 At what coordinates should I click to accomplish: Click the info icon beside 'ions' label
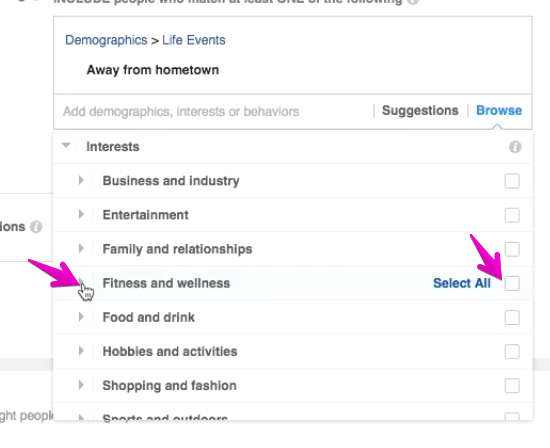pyautogui.click(x=36, y=227)
